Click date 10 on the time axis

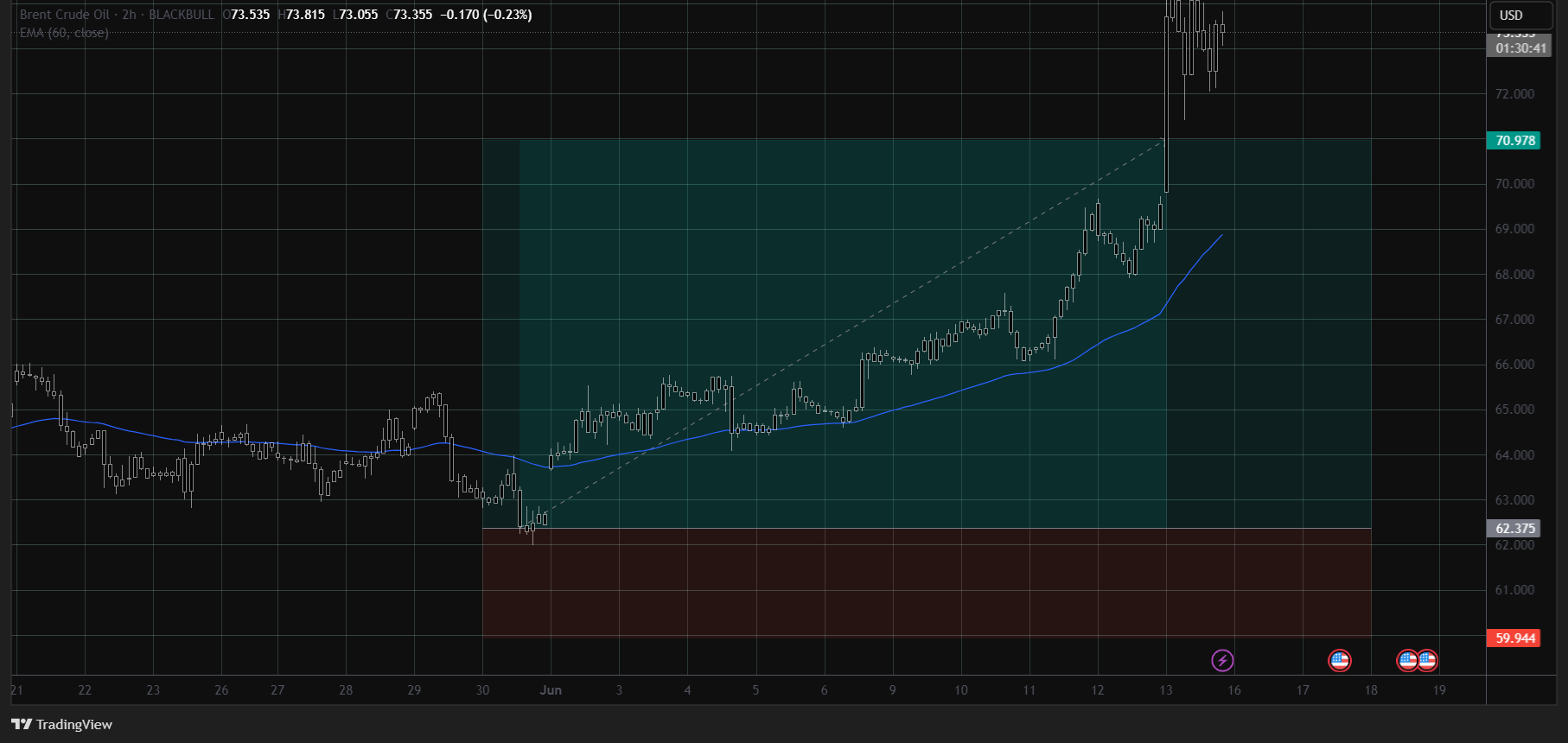[x=961, y=690]
